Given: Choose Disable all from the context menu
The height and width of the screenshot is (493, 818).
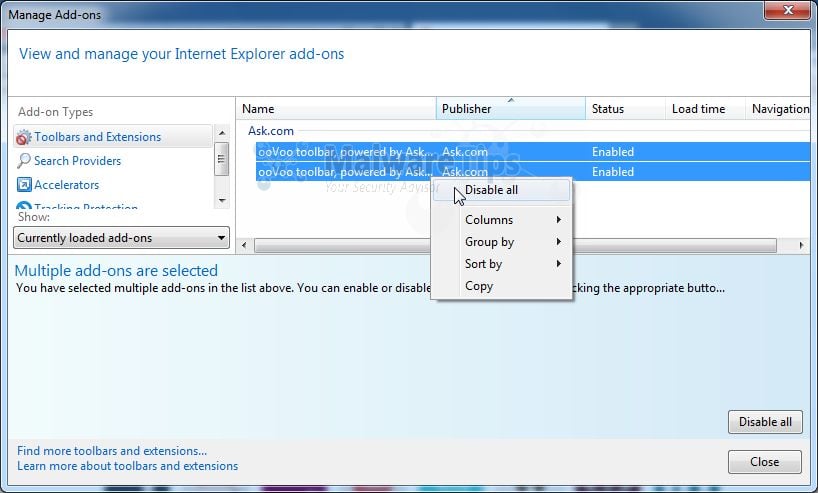Looking at the screenshot, I should 502,190.
